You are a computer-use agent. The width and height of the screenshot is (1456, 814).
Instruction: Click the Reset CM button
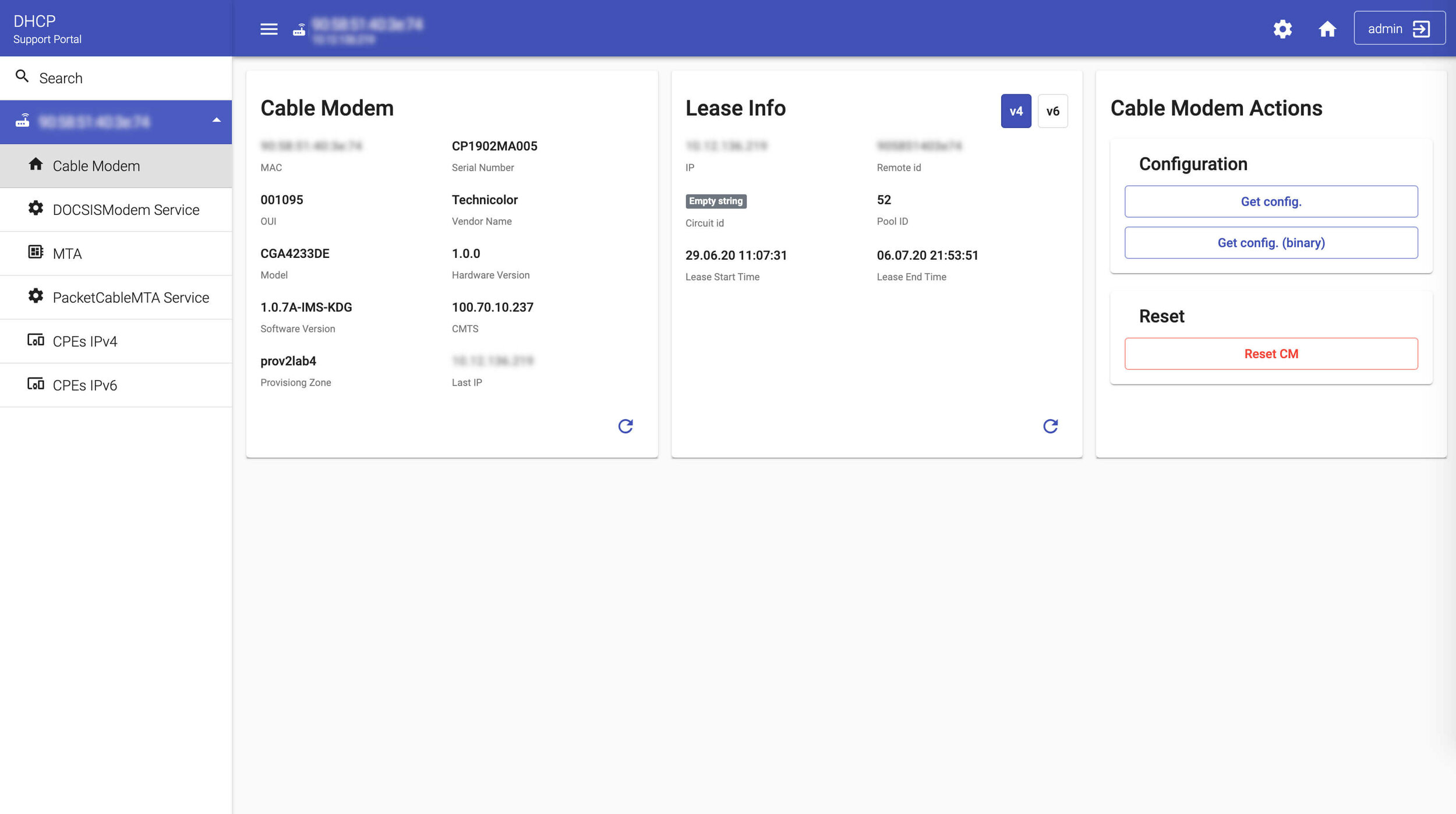point(1271,353)
